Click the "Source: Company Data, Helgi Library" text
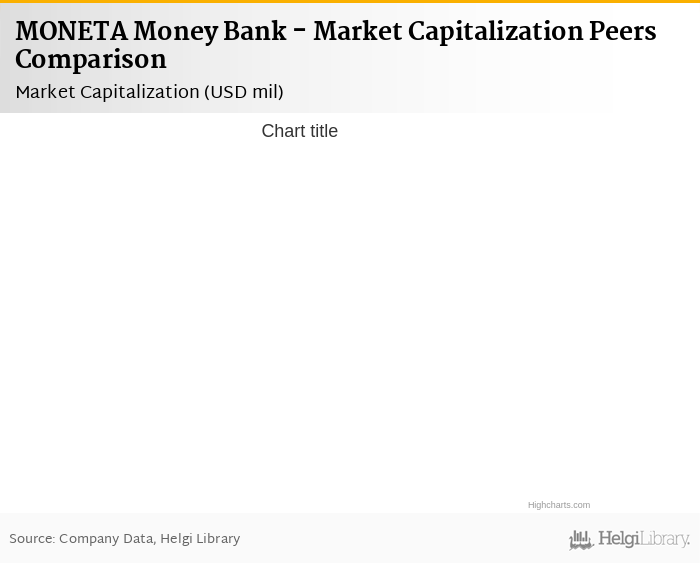Viewport: 700px width, 563px height. click(x=125, y=539)
